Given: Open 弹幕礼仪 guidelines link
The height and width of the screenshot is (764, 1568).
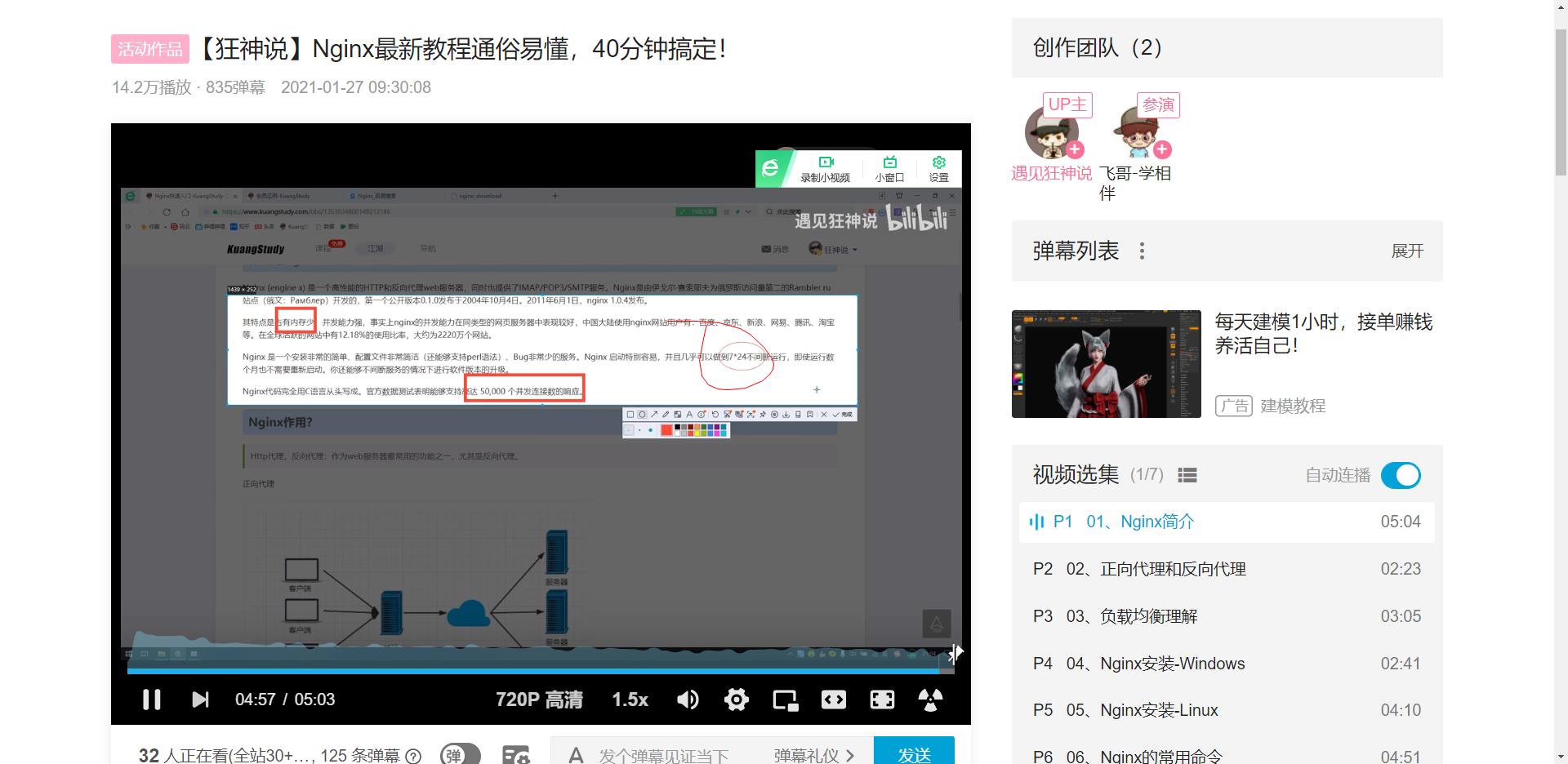Looking at the screenshot, I should (x=814, y=755).
